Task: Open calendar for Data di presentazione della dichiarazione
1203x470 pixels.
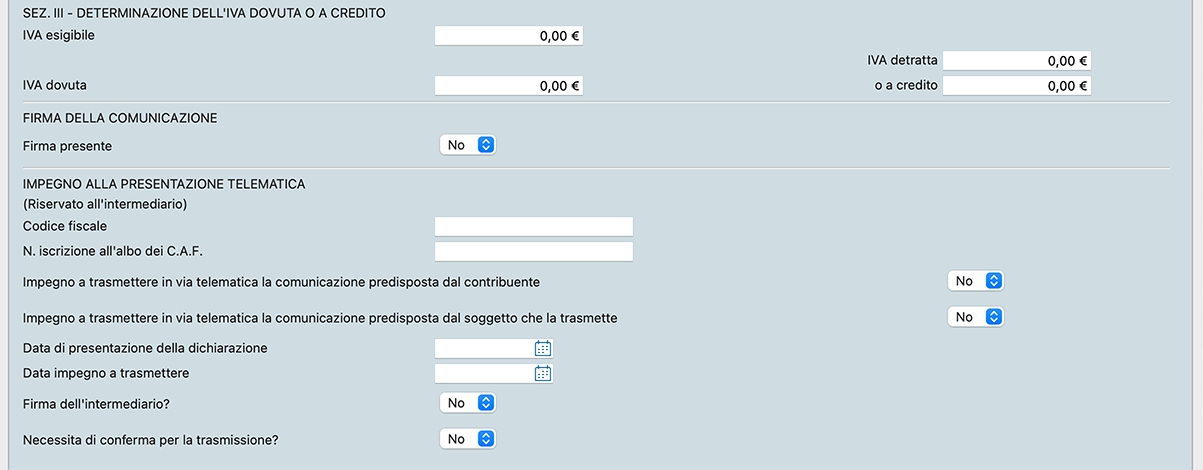Action: click(543, 348)
